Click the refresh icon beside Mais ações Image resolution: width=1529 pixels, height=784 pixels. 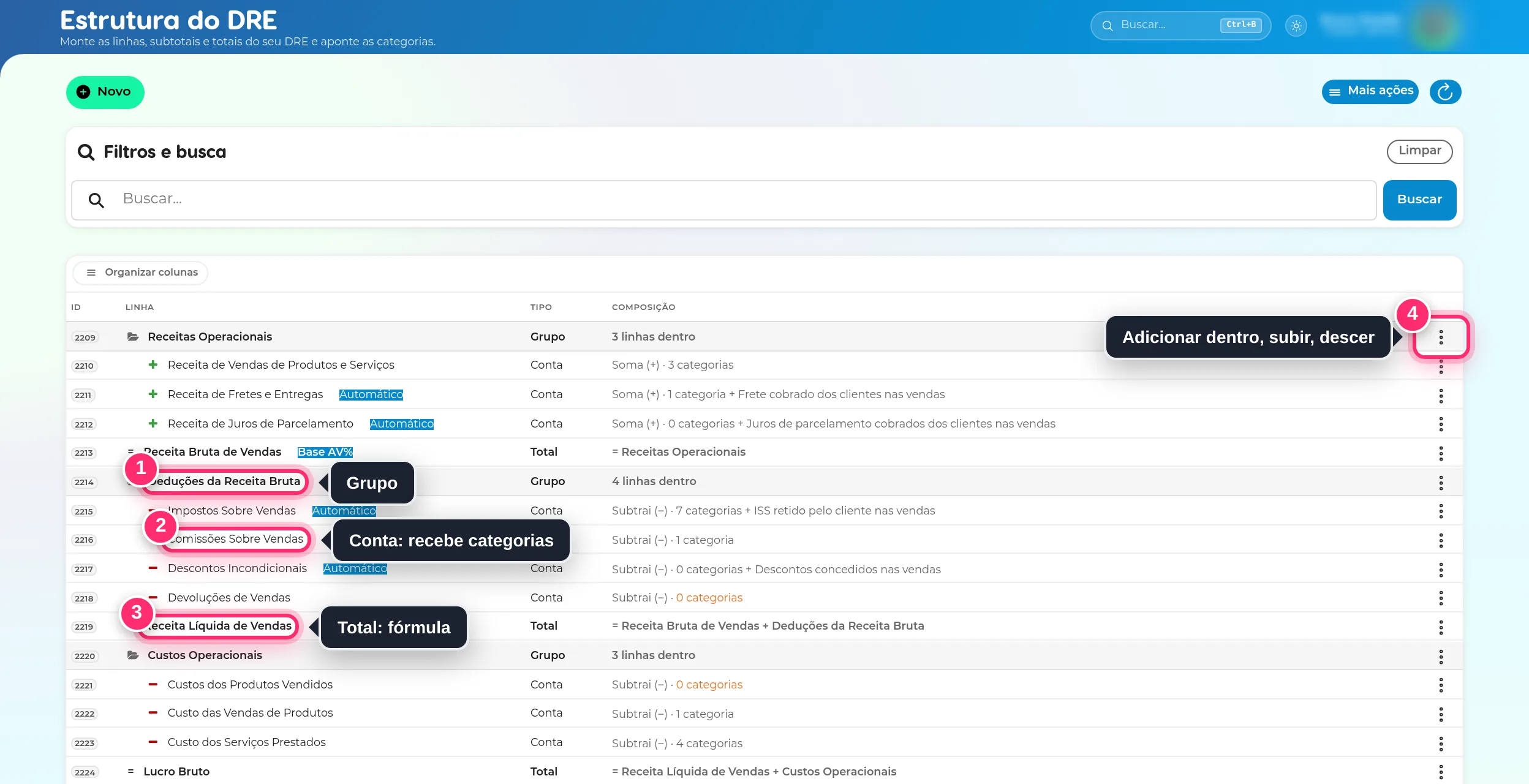click(1445, 92)
